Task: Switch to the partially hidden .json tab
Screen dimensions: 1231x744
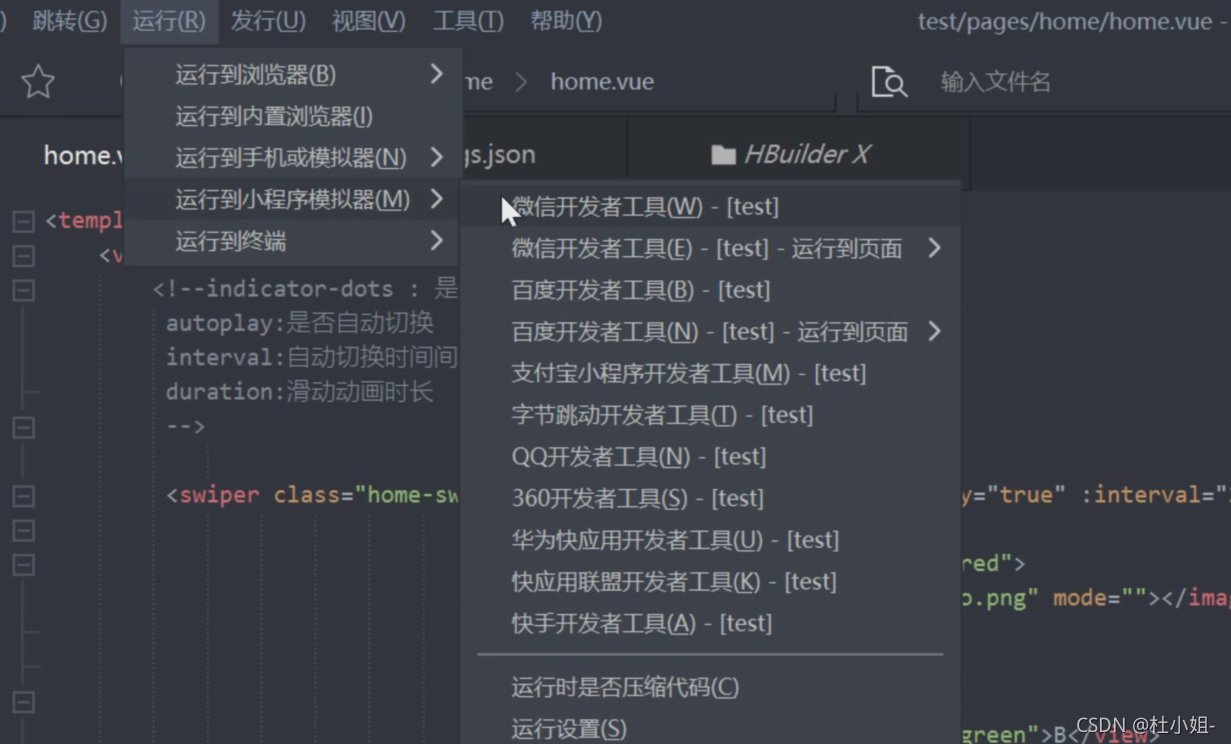Action: (498, 155)
